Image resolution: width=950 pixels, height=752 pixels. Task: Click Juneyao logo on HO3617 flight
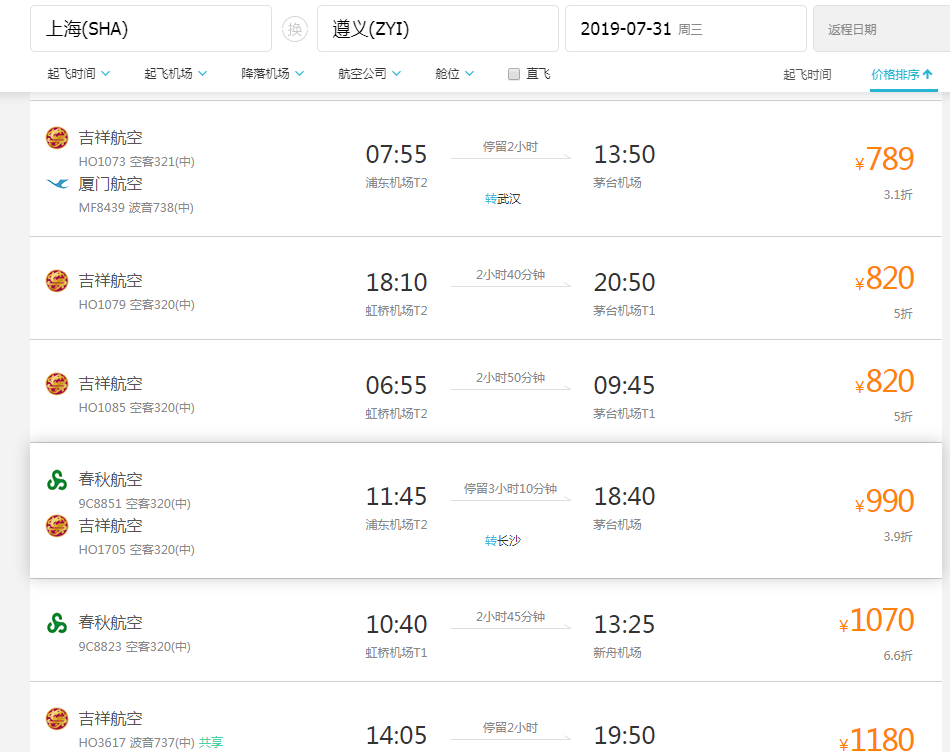point(57,719)
